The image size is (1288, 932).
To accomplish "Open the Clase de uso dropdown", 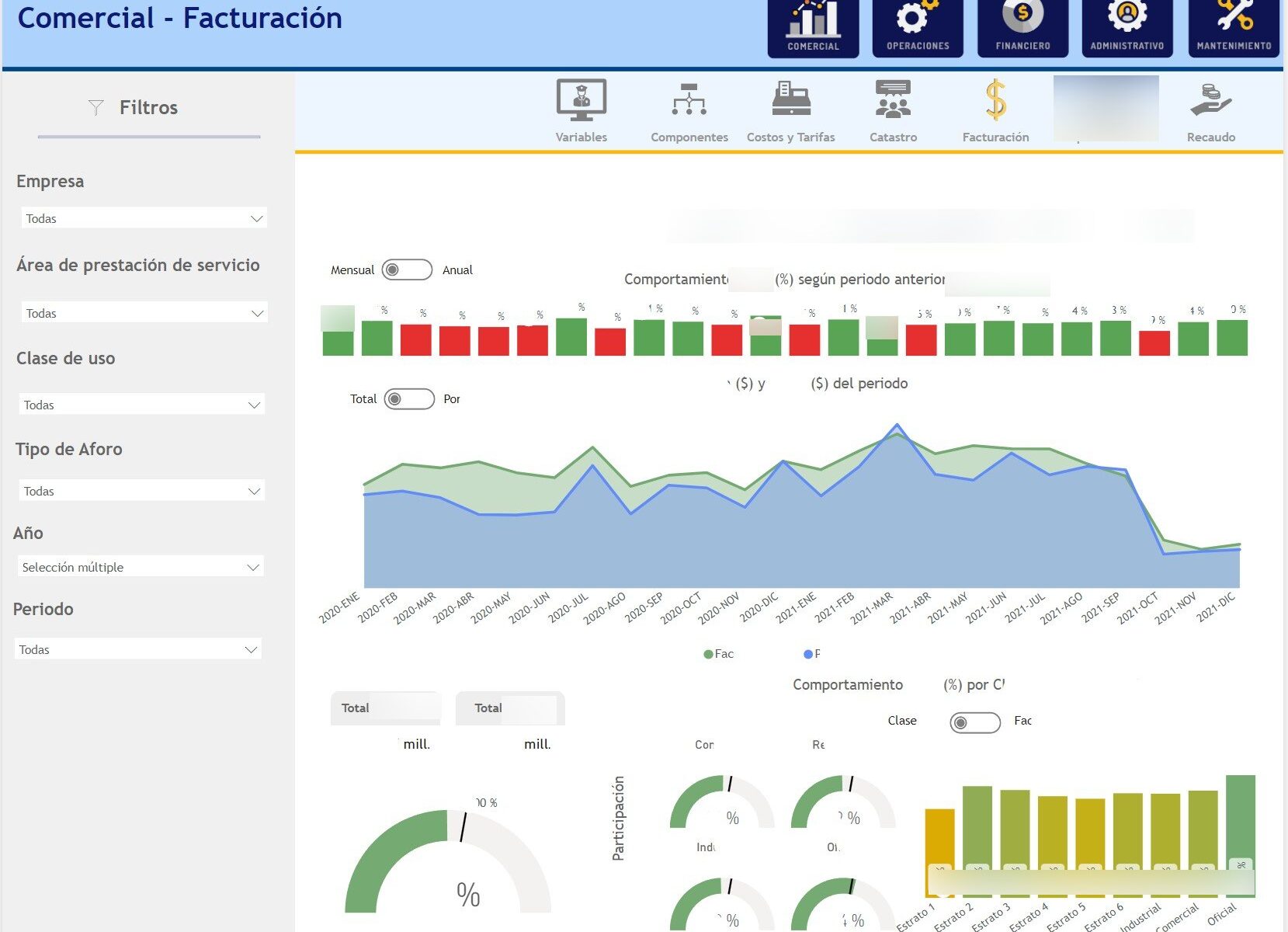I will (x=141, y=405).
